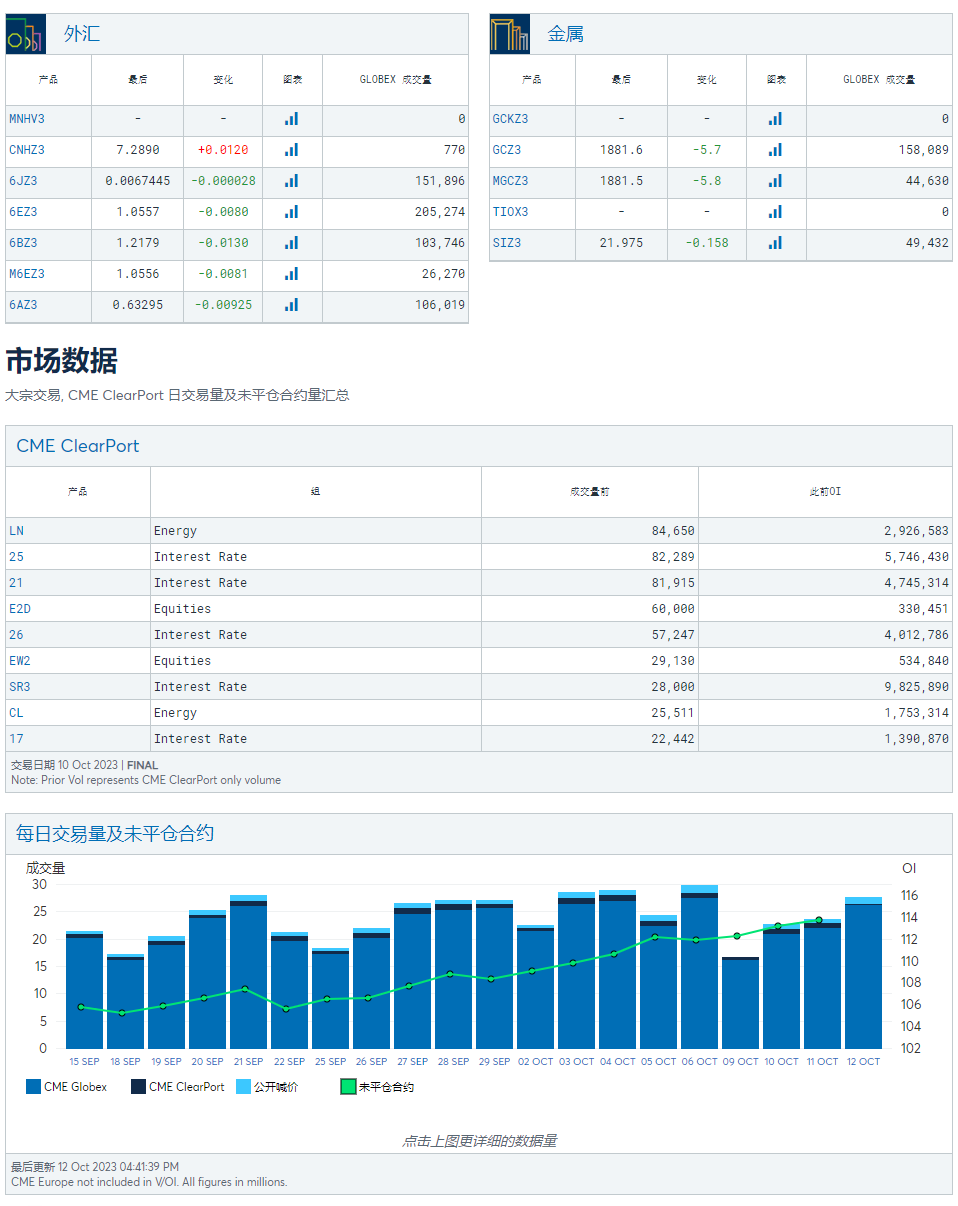This screenshot has height=1206, width=958.
Task: Toggle the 未平仓合约 legend swatch
Action: 348,1086
